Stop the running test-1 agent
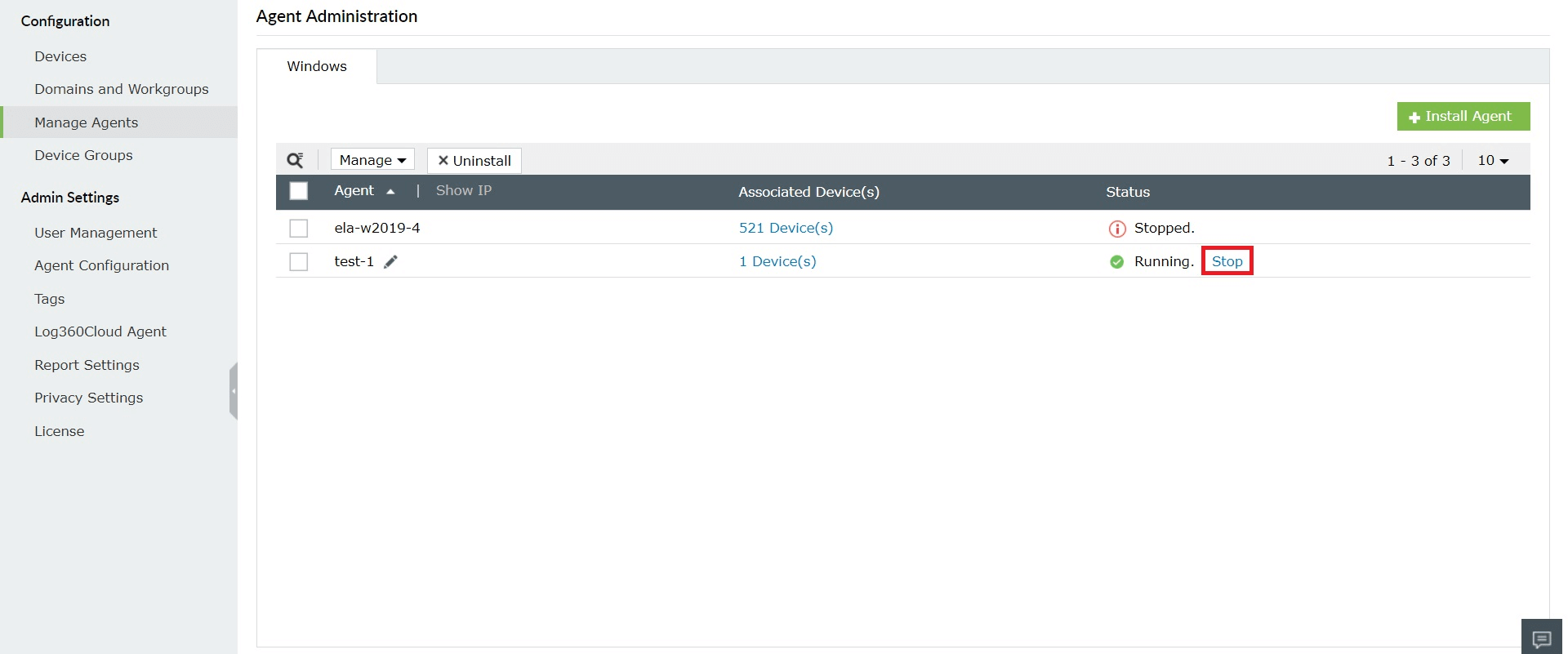1568x654 pixels. pyautogui.click(x=1227, y=261)
